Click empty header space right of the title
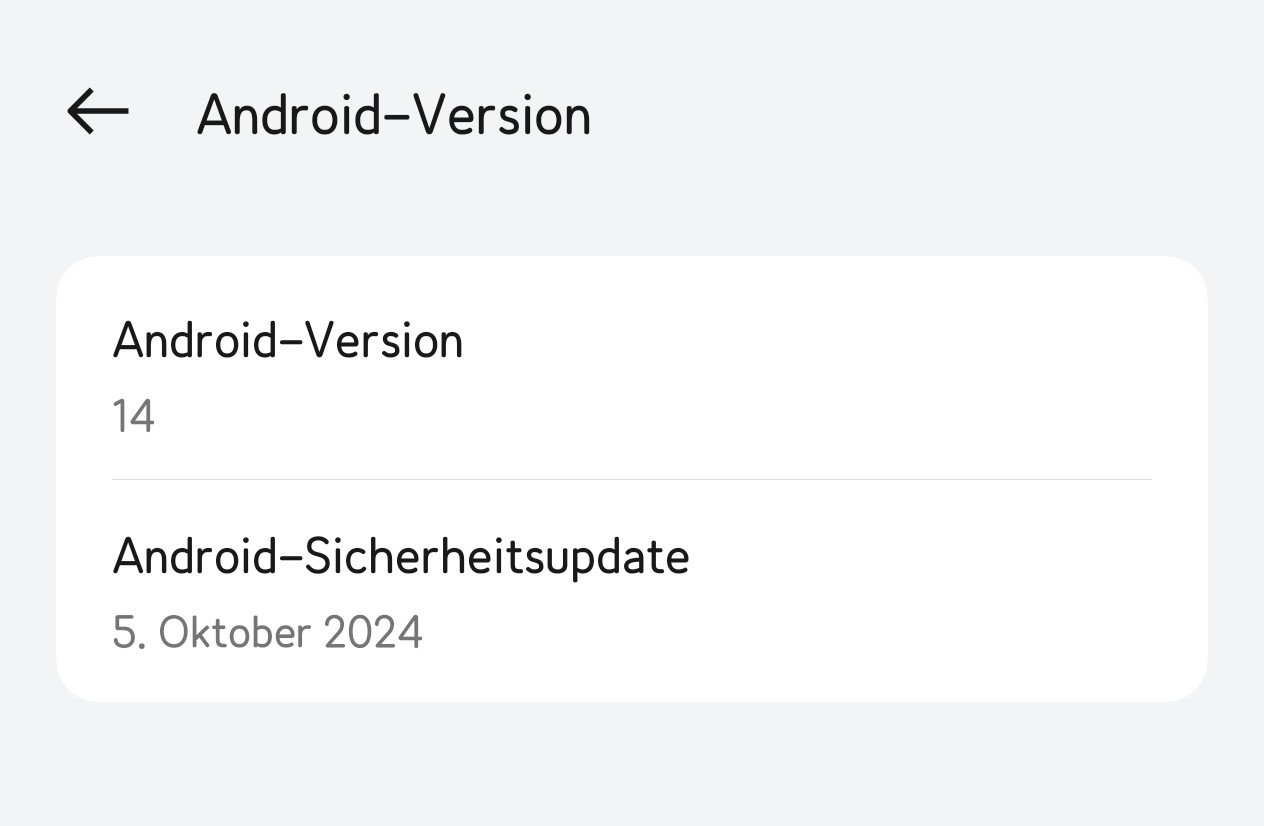The height and width of the screenshot is (826, 1264). point(900,115)
